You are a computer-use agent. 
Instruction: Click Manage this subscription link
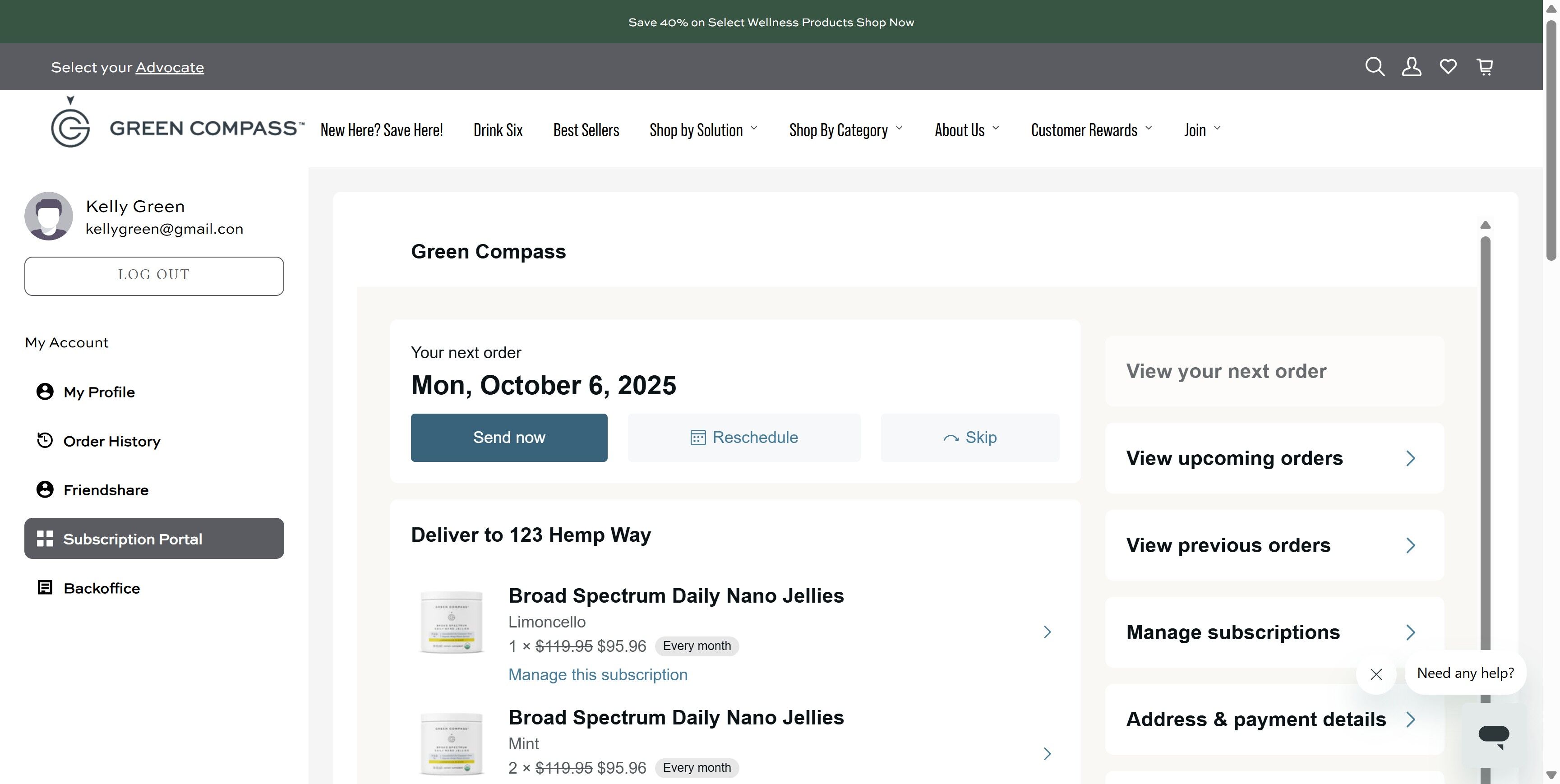[598, 674]
